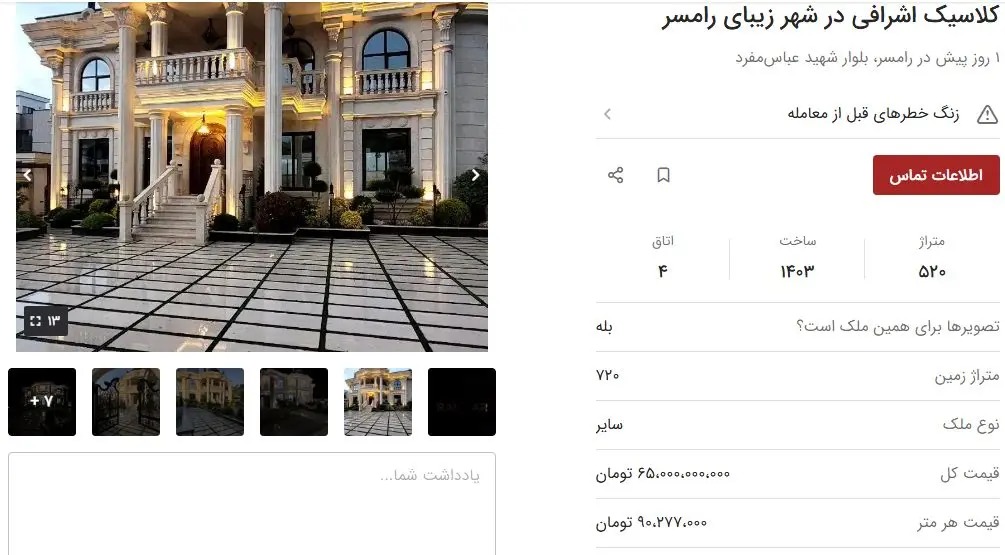The width and height of the screenshot is (1005, 555).
Task: Click the قیمت کل price row
Action: 797,474
